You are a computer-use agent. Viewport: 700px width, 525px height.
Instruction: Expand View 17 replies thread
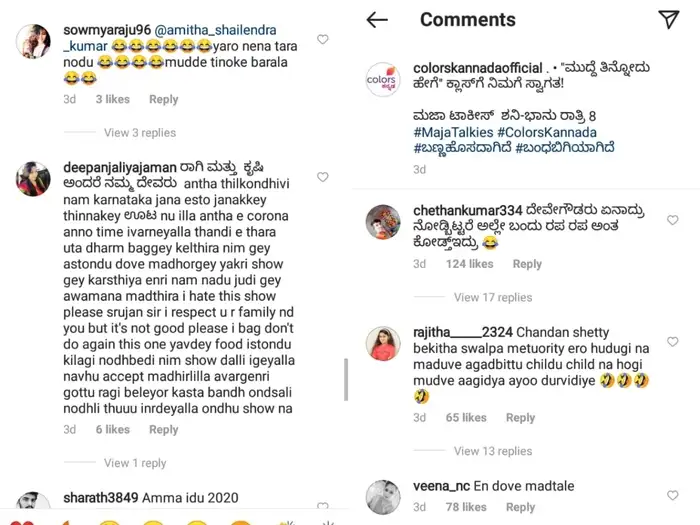492,297
